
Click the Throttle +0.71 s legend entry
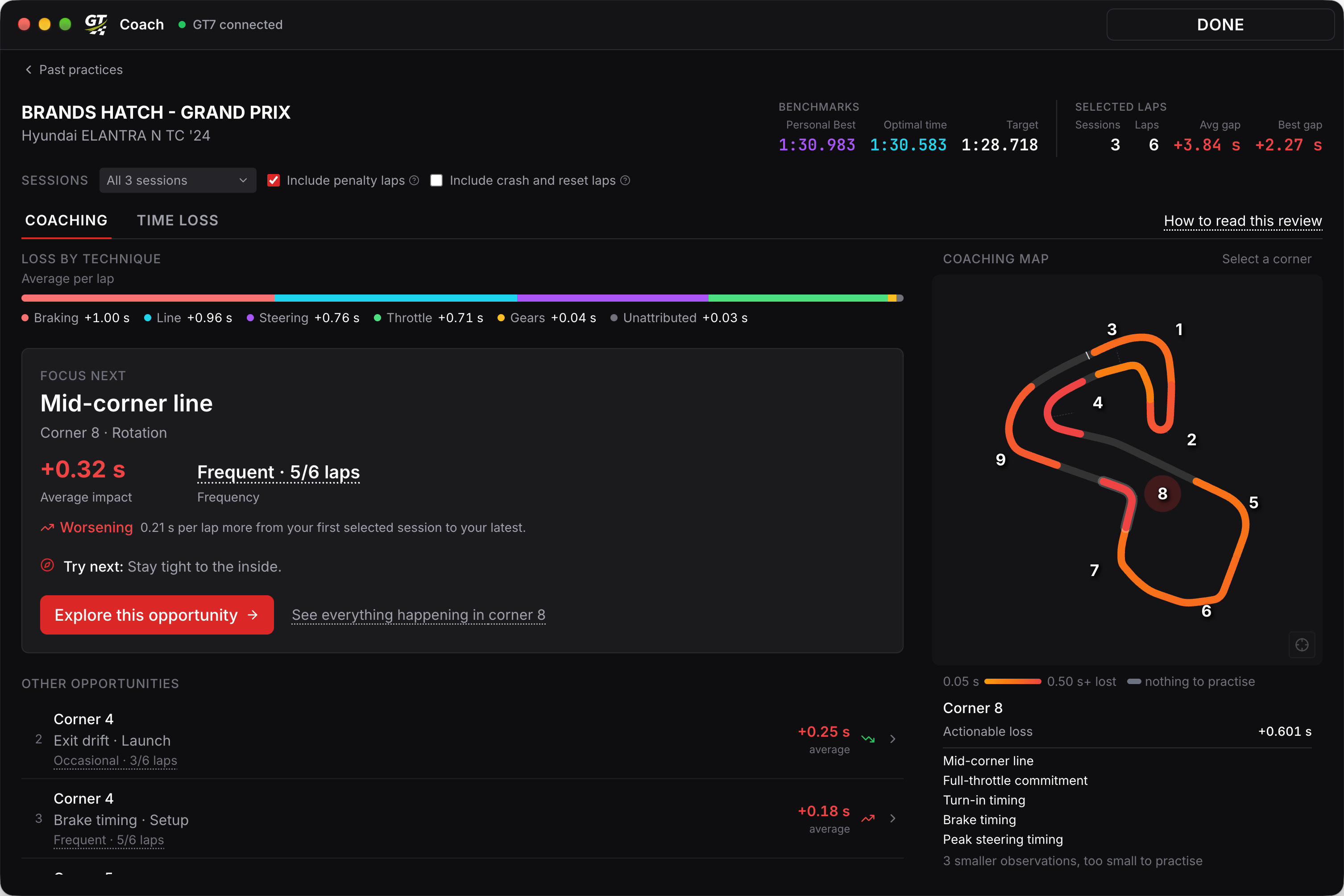point(428,318)
